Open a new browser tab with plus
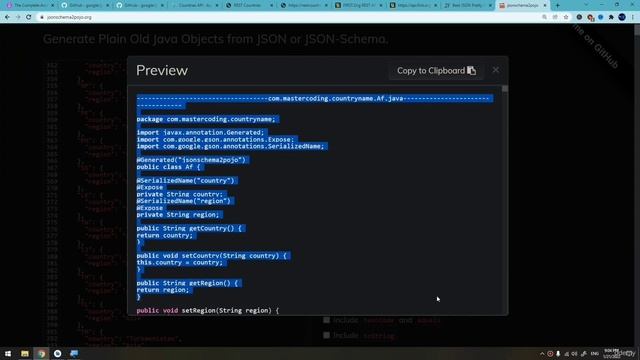The image size is (640, 360). click(558, 5)
